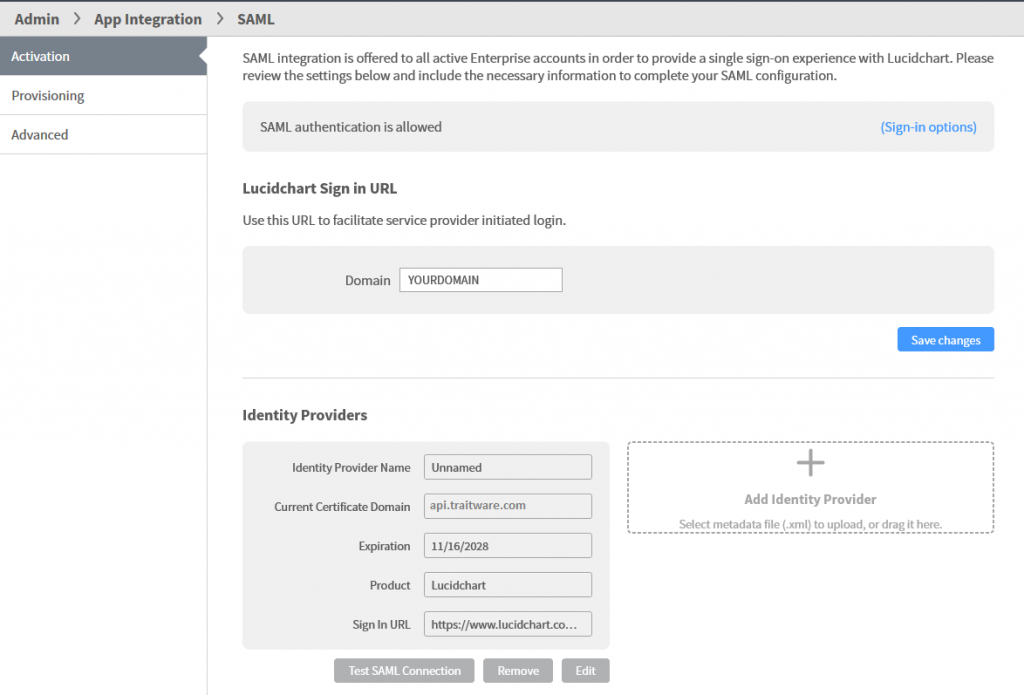The image size is (1024, 695).
Task: Go to App Integration breadcrumb
Action: pyautogui.click(x=148, y=19)
